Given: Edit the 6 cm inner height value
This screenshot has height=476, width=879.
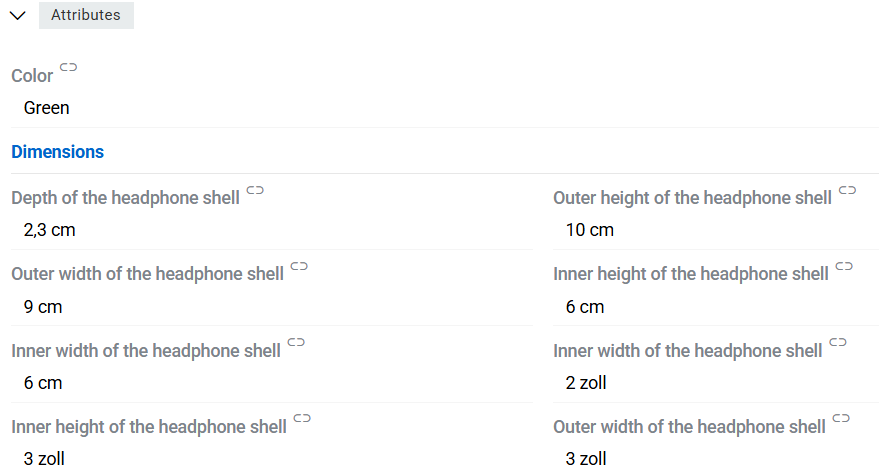Looking at the screenshot, I should (585, 307).
